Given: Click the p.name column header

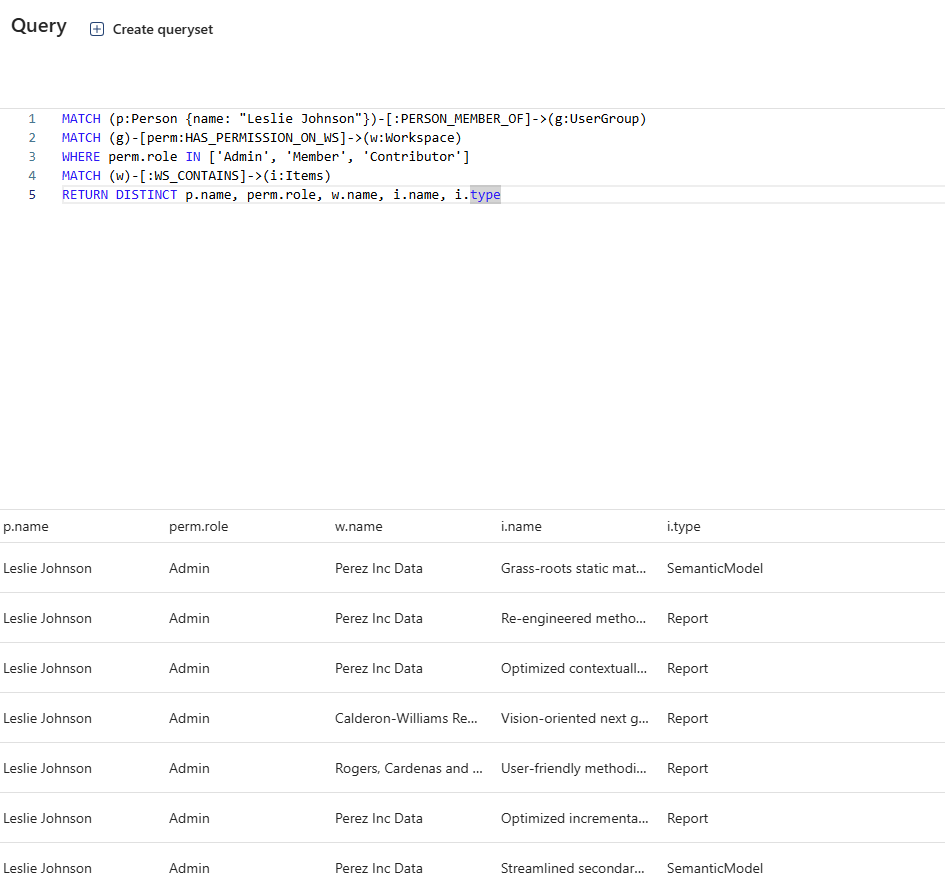Looking at the screenshot, I should click(26, 526).
